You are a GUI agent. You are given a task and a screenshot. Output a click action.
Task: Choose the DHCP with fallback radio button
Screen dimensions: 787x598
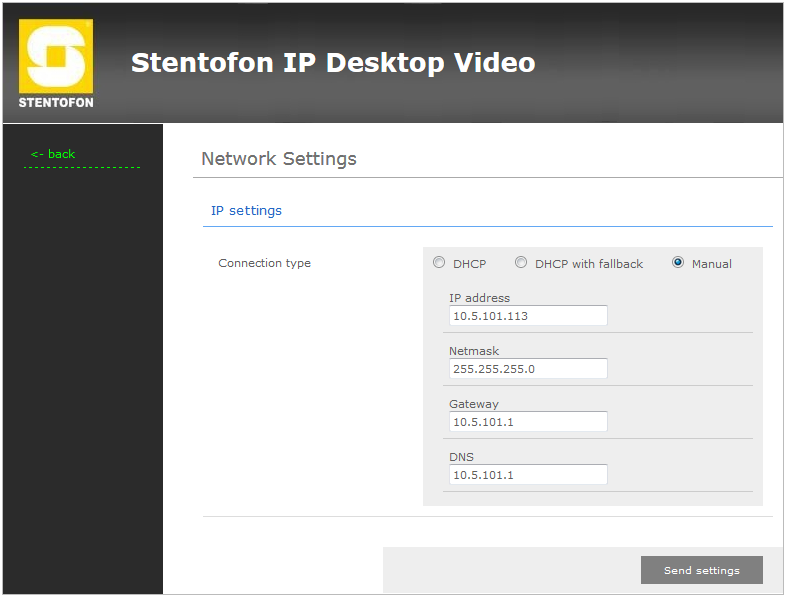[521, 263]
